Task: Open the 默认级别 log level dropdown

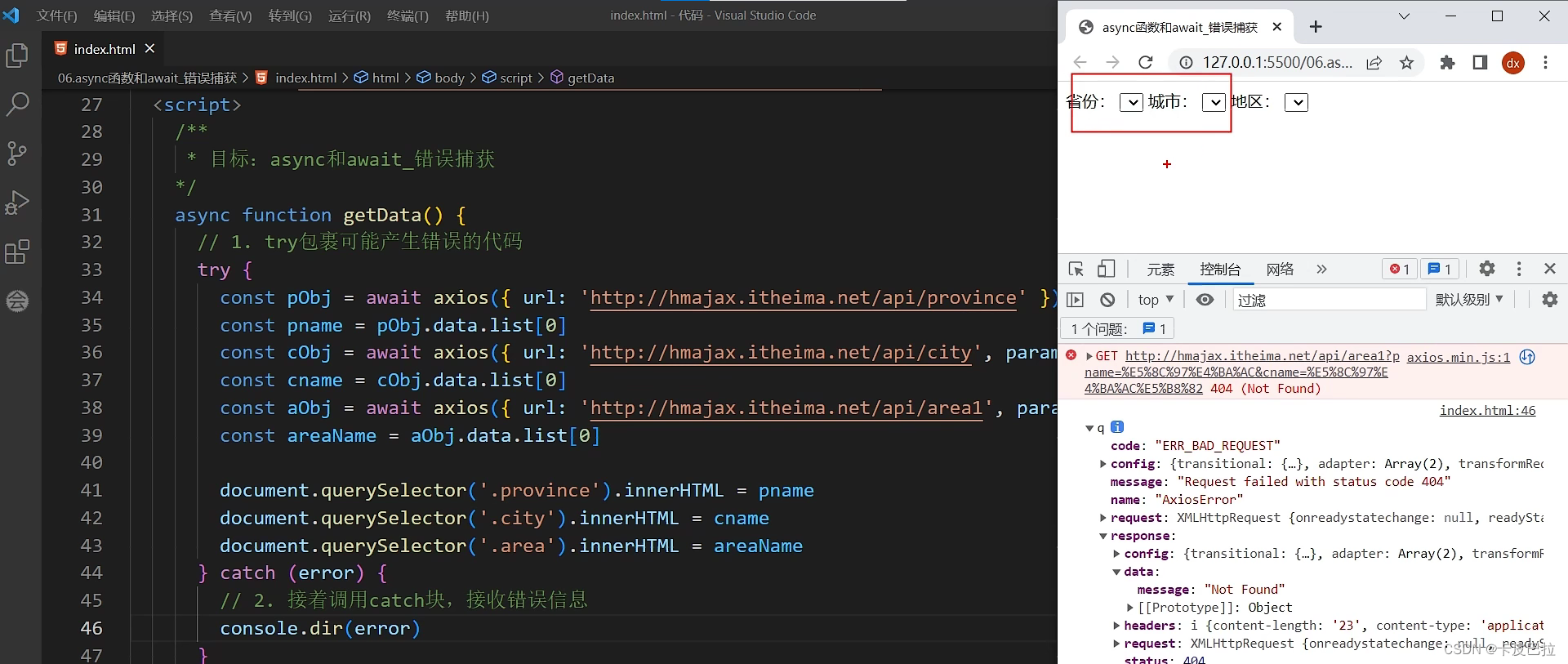Action: 1469,300
